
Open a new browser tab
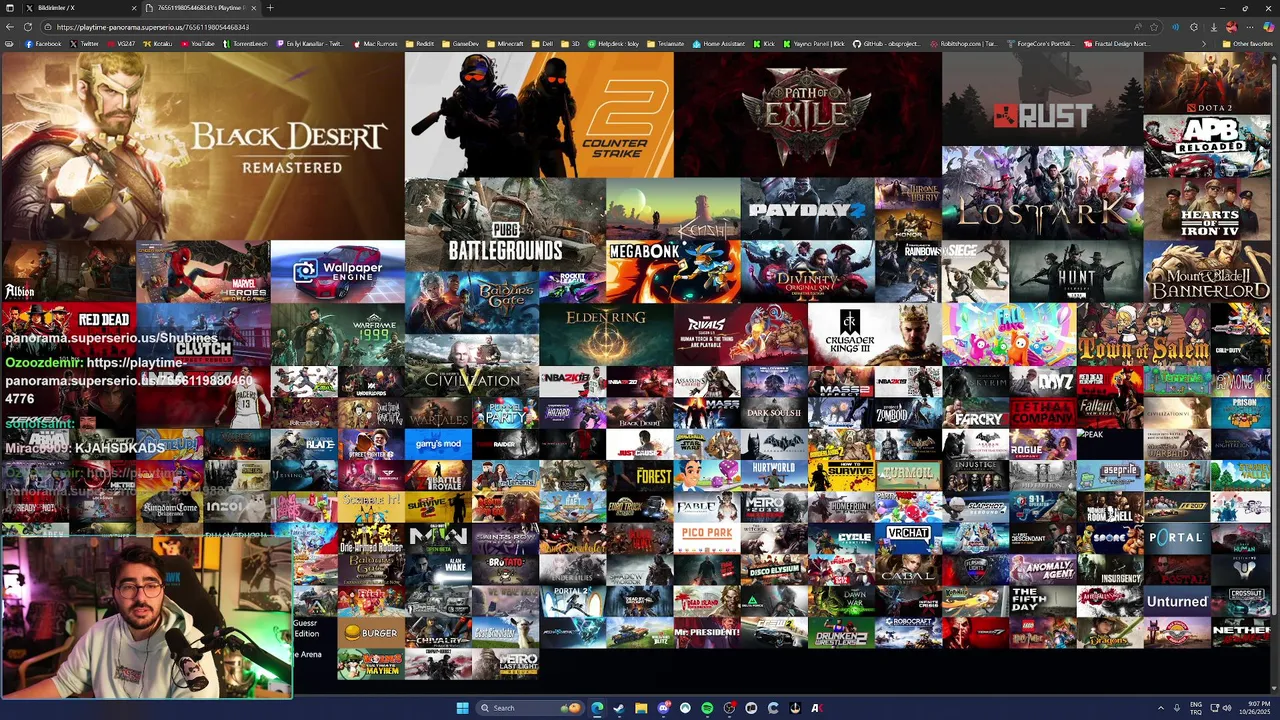(x=270, y=8)
